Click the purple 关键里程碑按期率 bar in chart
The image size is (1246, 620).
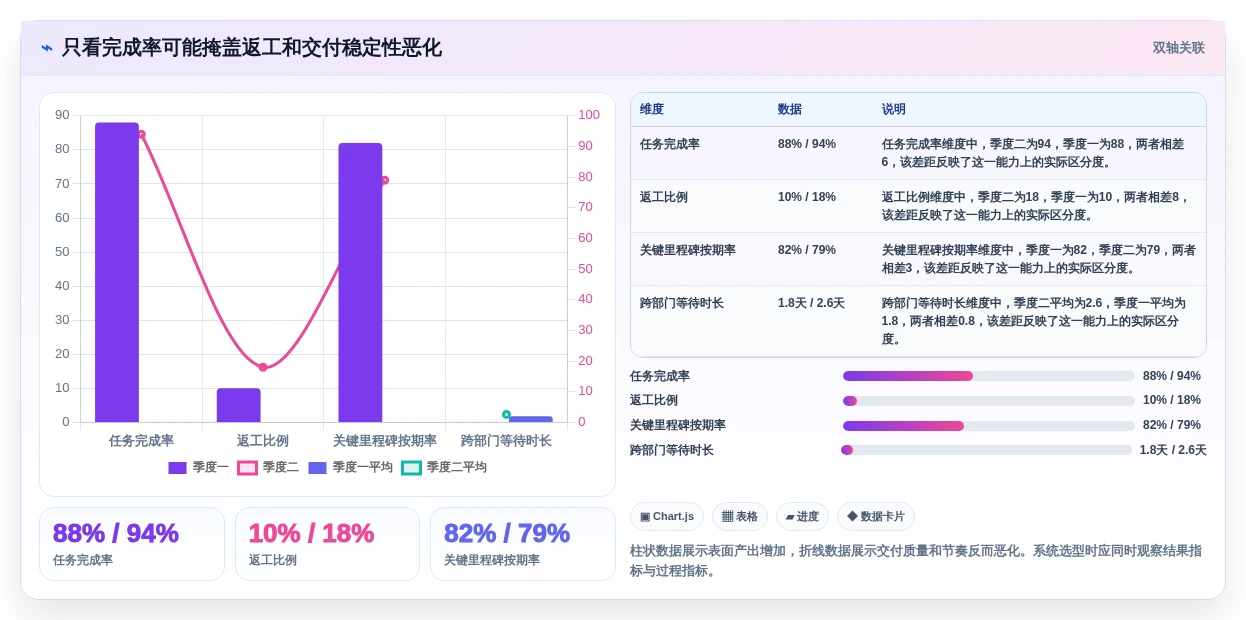[360, 282]
